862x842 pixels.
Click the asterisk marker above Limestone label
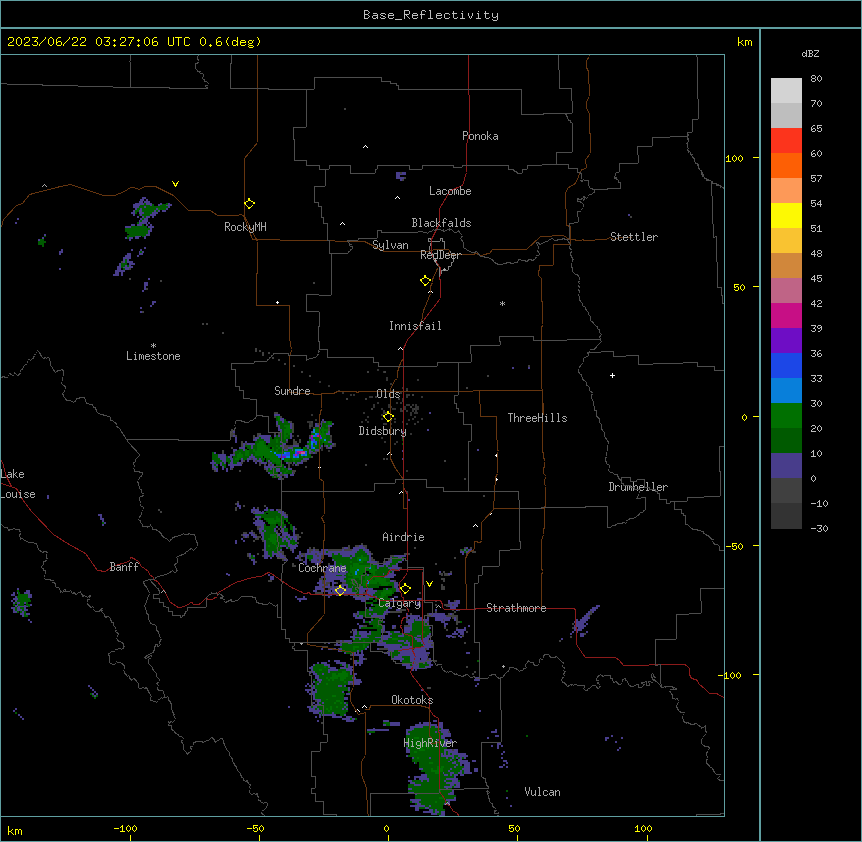point(153,346)
